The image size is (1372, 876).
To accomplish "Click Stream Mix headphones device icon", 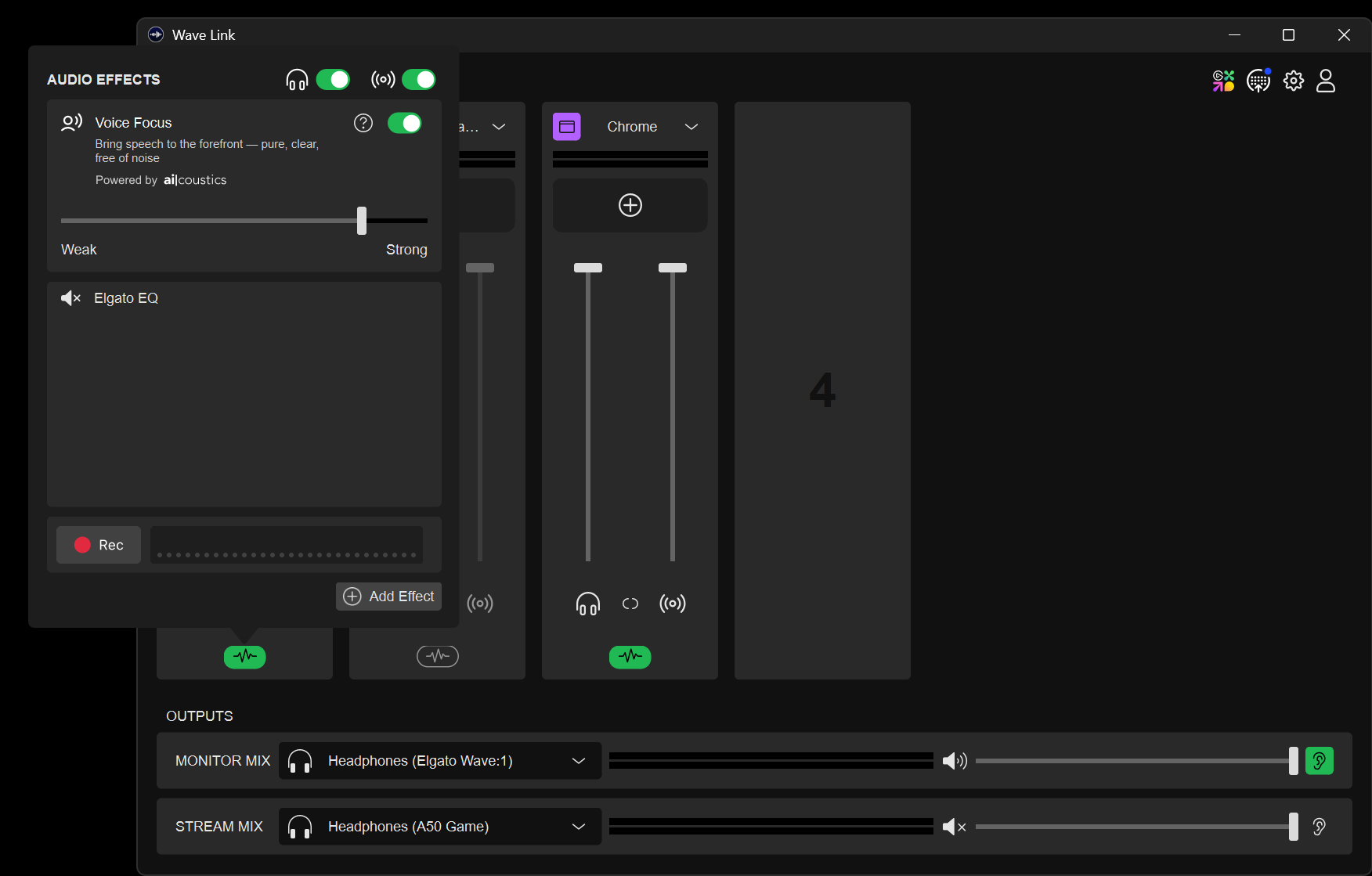I will point(300,827).
